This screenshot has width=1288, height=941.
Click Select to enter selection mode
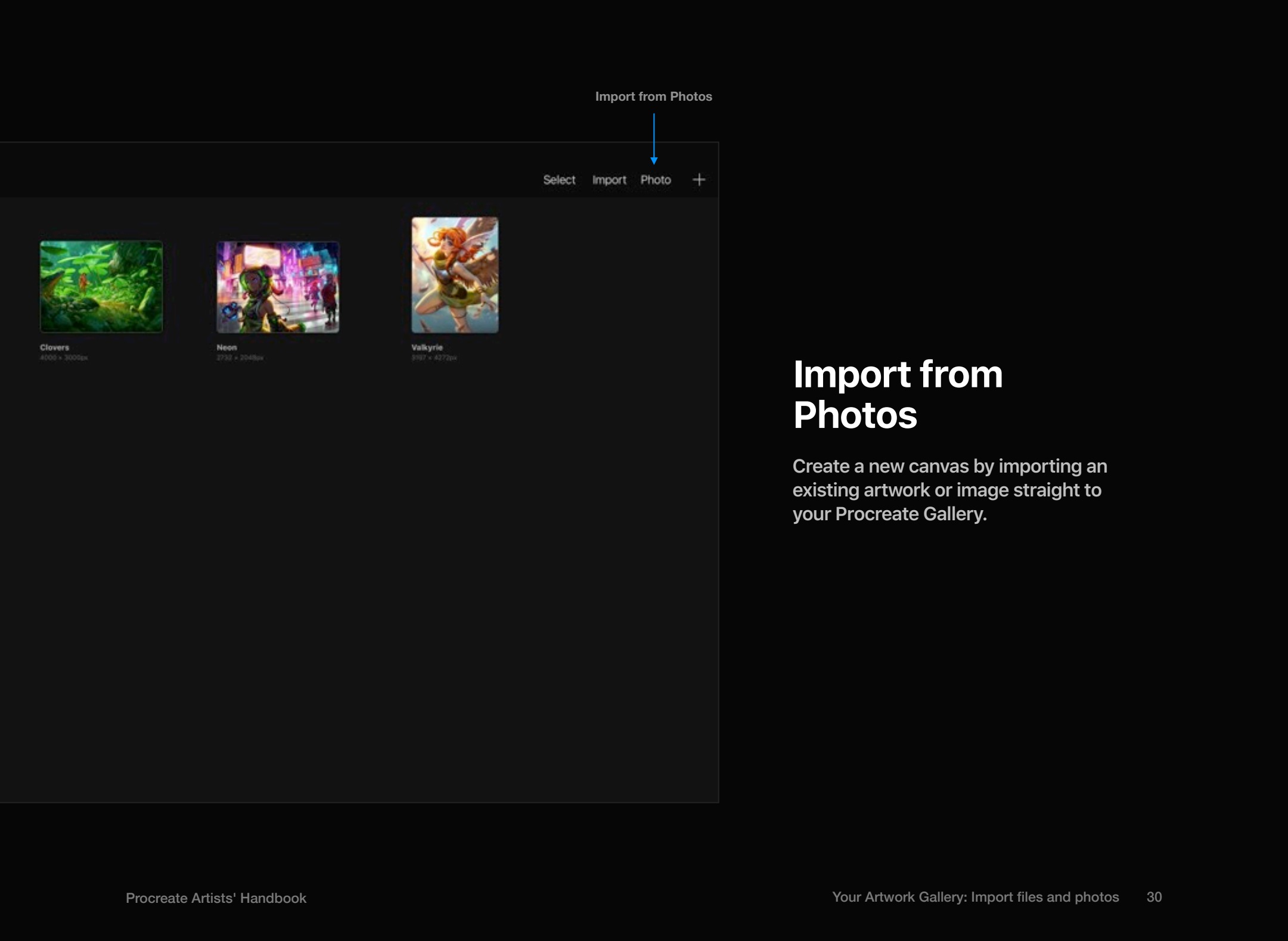[x=559, y=179]
